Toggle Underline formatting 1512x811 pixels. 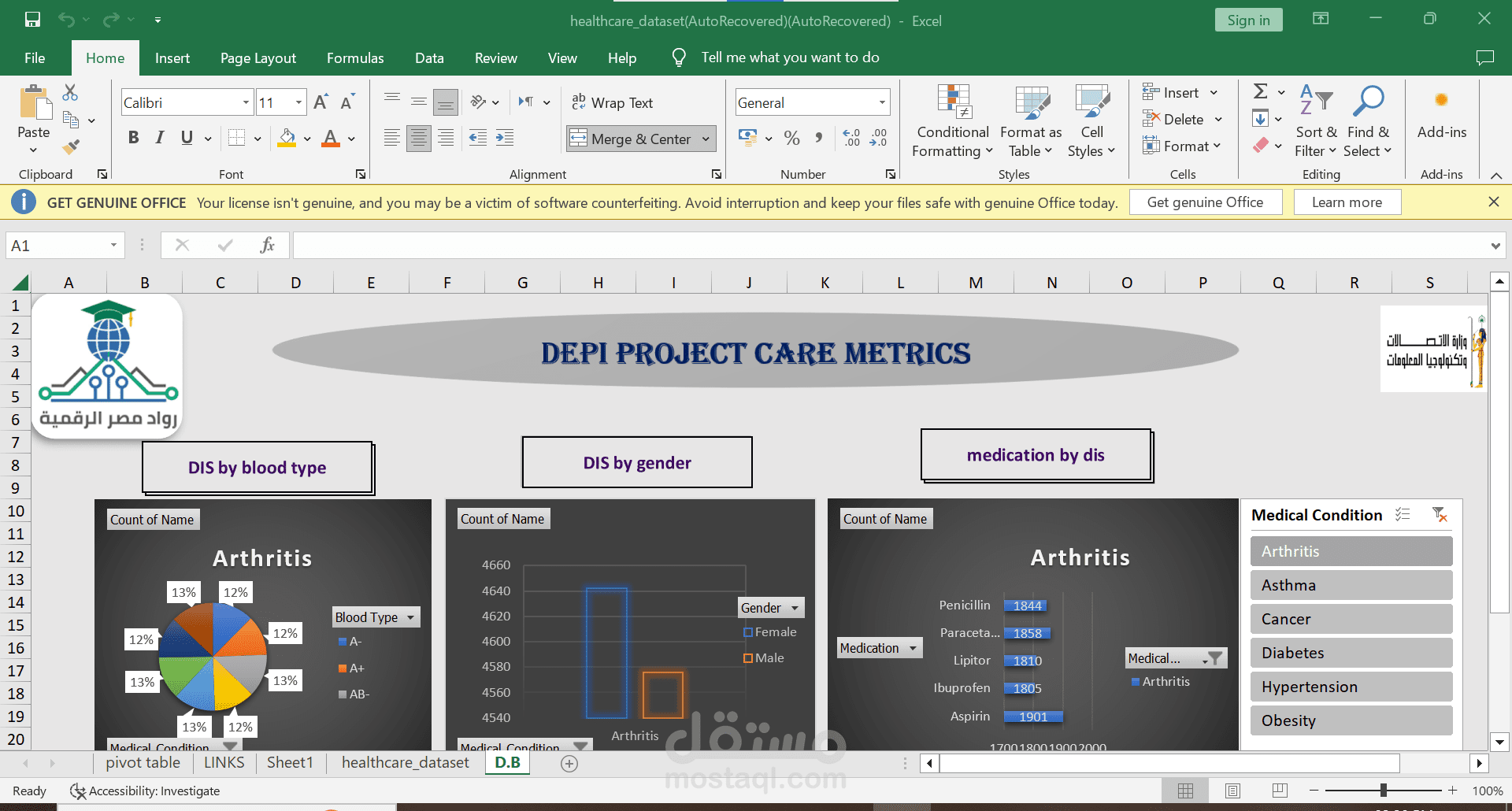pos(187,139)
